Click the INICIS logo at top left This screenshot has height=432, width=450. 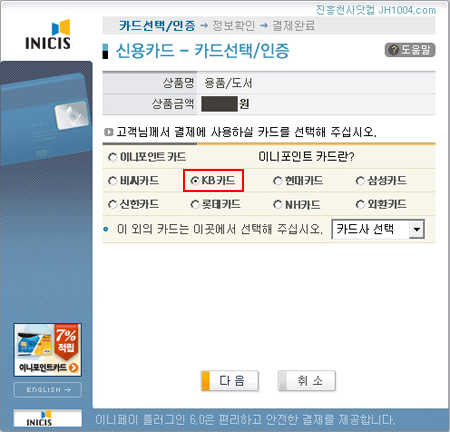[48, 34]
